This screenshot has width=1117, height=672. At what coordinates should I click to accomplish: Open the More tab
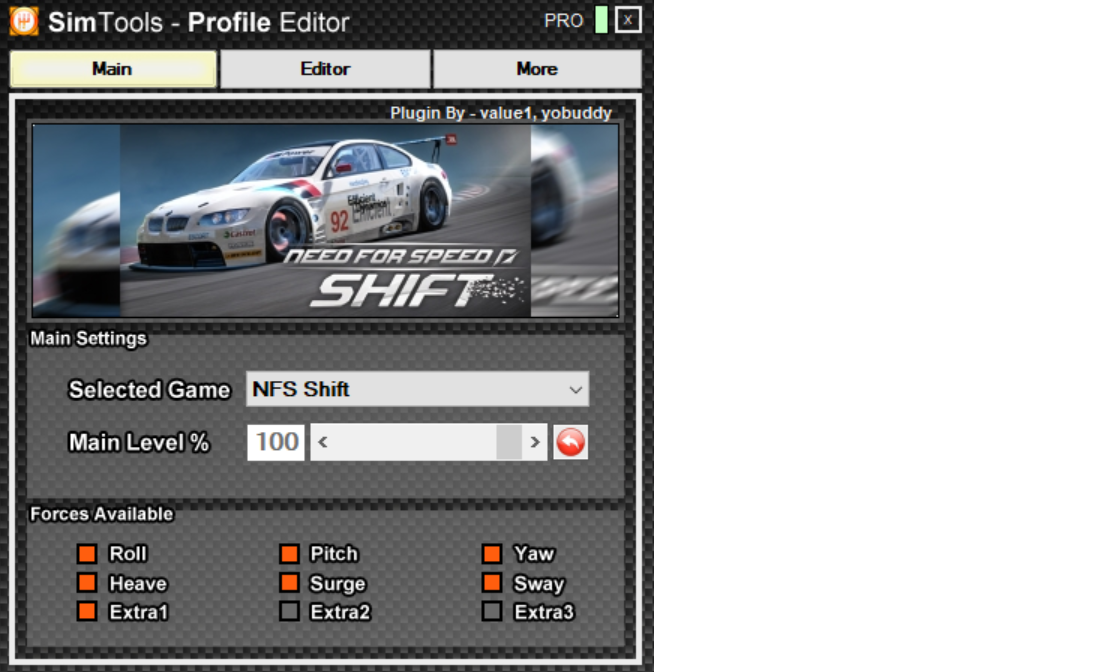pyautogui.click(x=537, y=69)
